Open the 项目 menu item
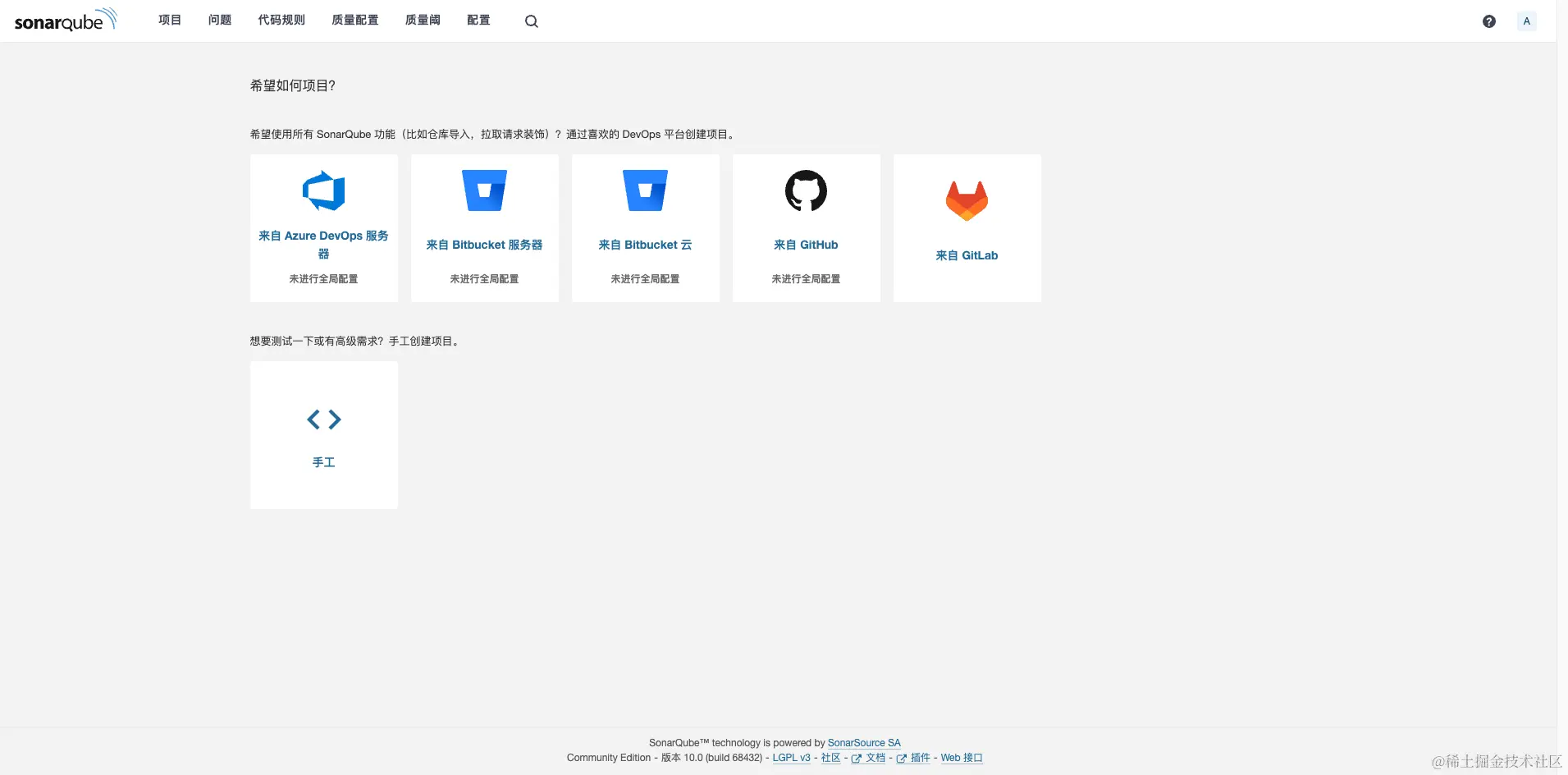 coord(170,21)
